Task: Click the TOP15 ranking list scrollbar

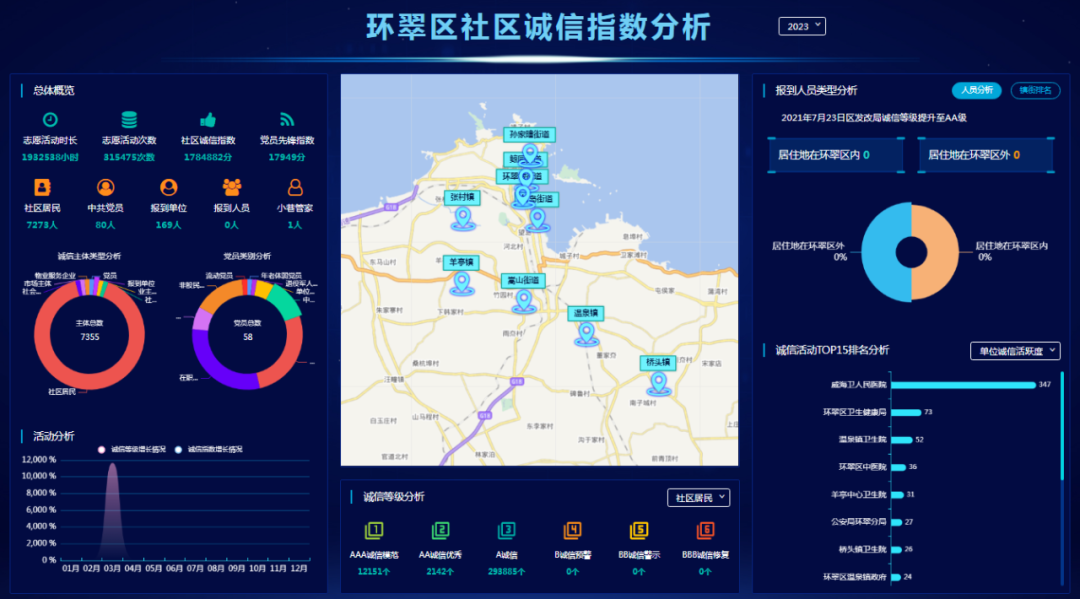Action: pyautogui.click(x=1062, y=430)
